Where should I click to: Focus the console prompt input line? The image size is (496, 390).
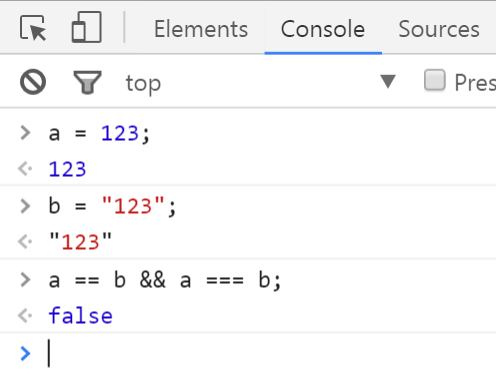pos(248,353)
